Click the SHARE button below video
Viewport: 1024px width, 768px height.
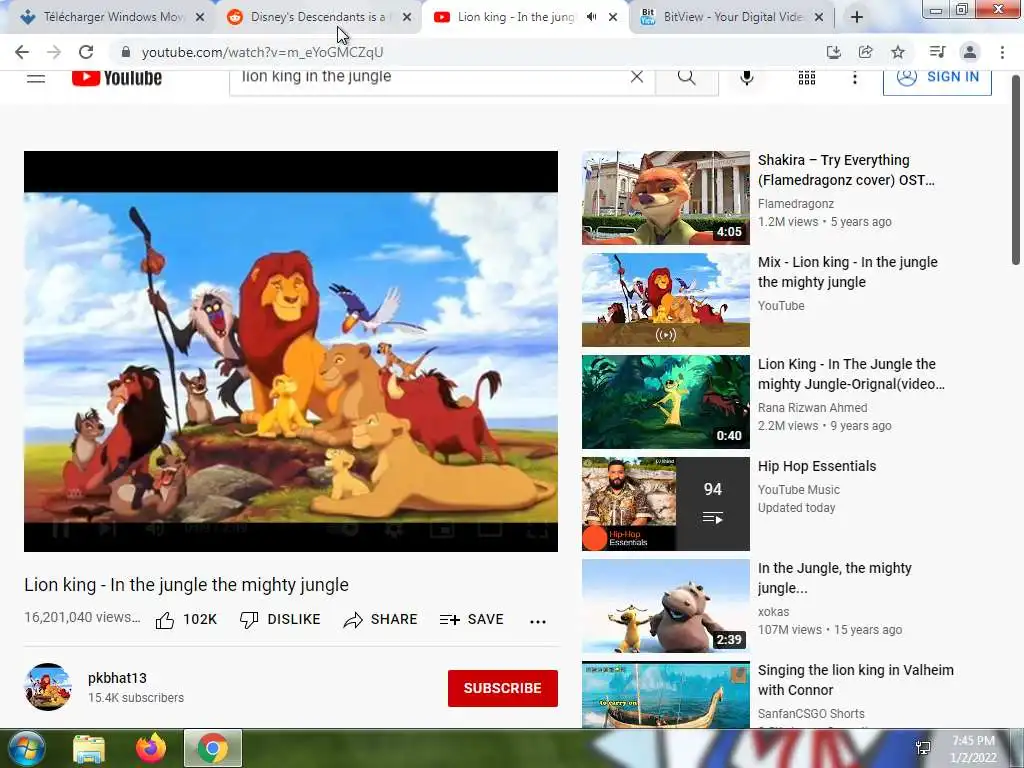(x=380, y=620)
